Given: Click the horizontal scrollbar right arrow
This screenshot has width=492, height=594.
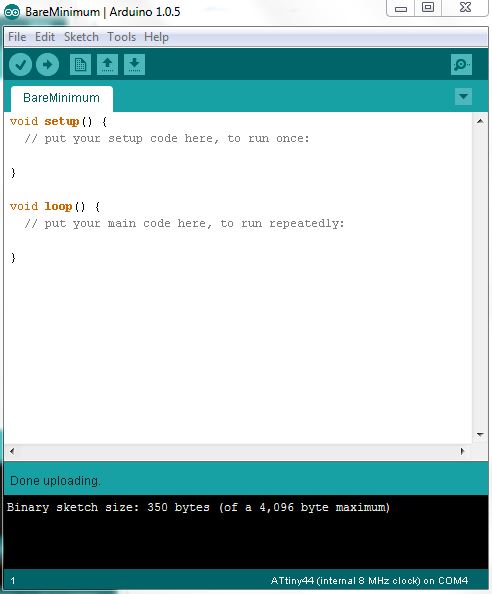Looking at the screenshot, I should [462, 451].
